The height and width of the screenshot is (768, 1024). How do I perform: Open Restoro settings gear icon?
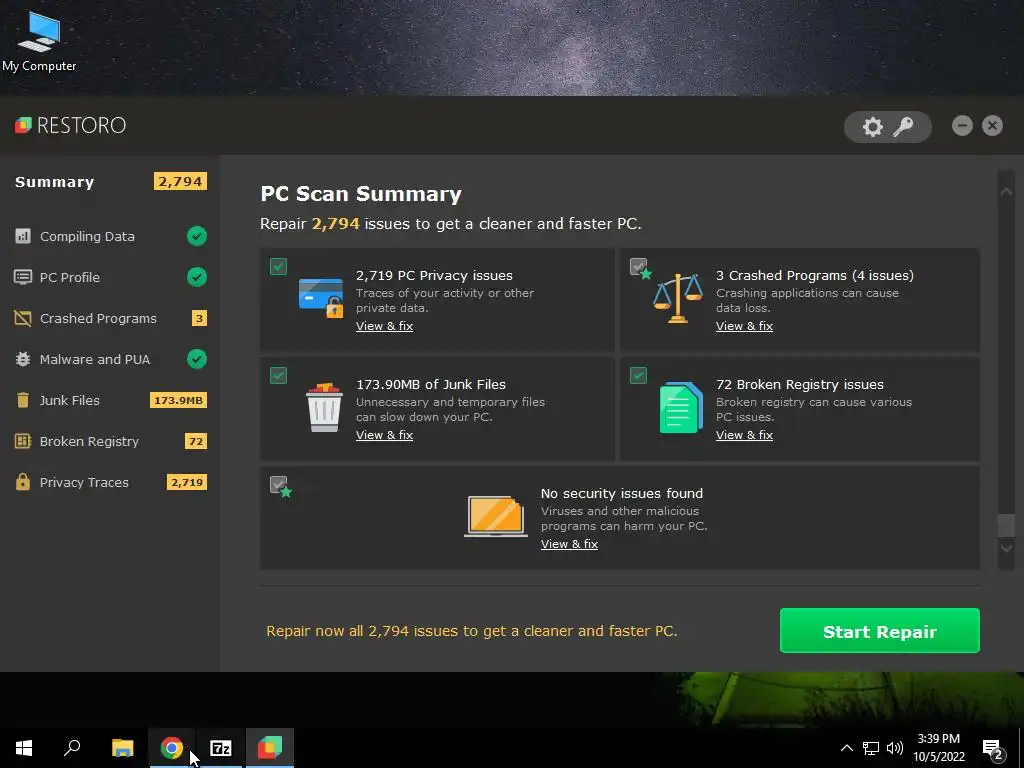[x=872, y=127]
